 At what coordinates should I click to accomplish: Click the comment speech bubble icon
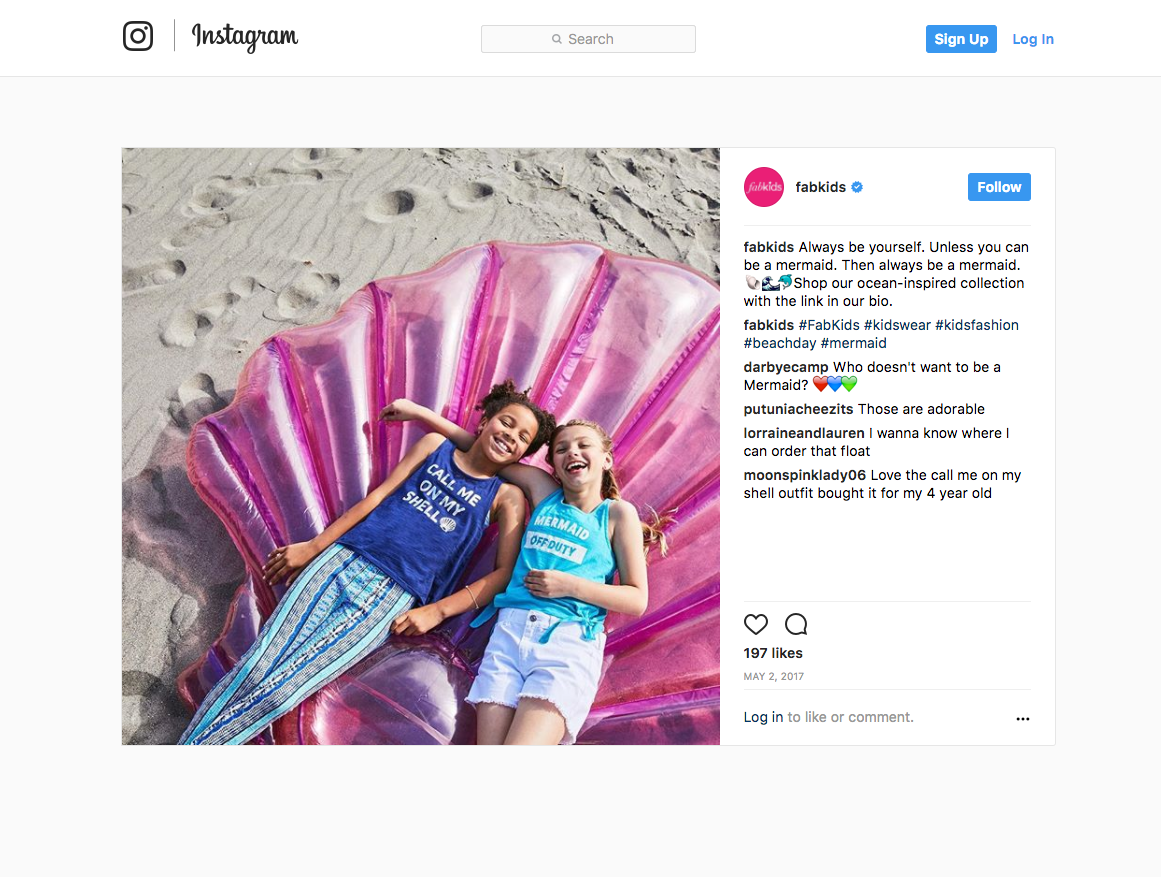(796, 624)
